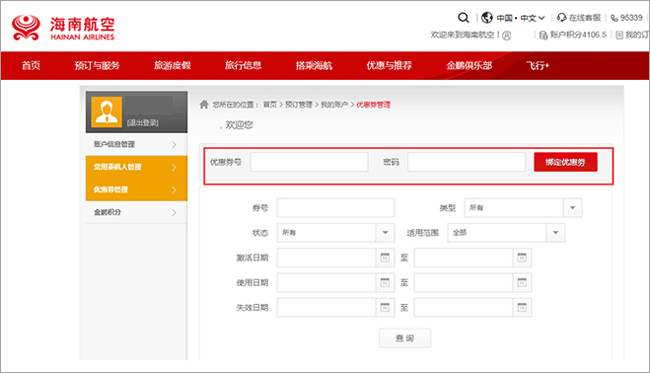The height and width of the screenshot is (373, 650).
Task: Click the Hainan Airlines logo
Action: pos(63,28)
